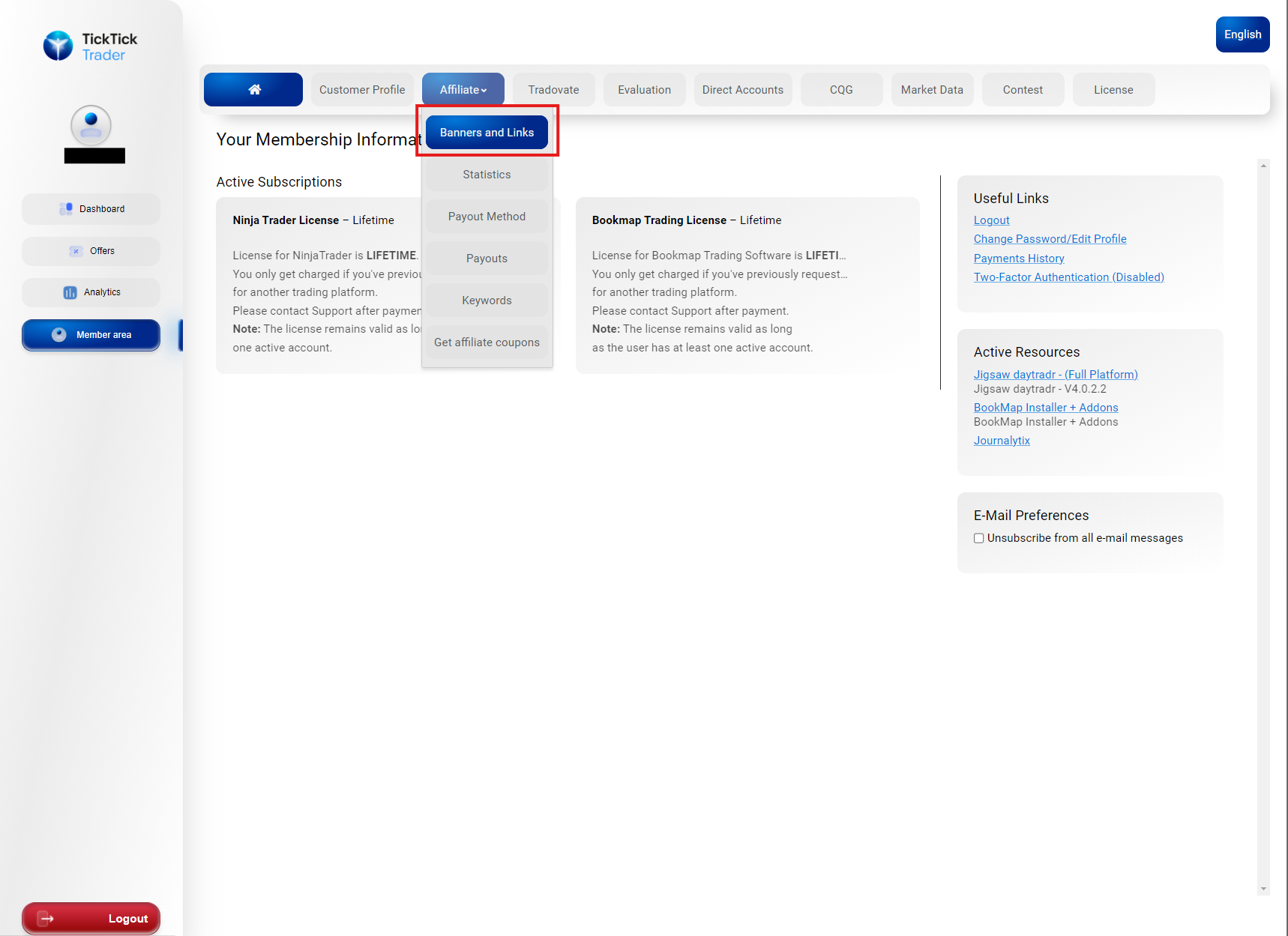The width and height of the screenshot is (1288, 936).
Task: Open the License tab
Action: 1113,89
